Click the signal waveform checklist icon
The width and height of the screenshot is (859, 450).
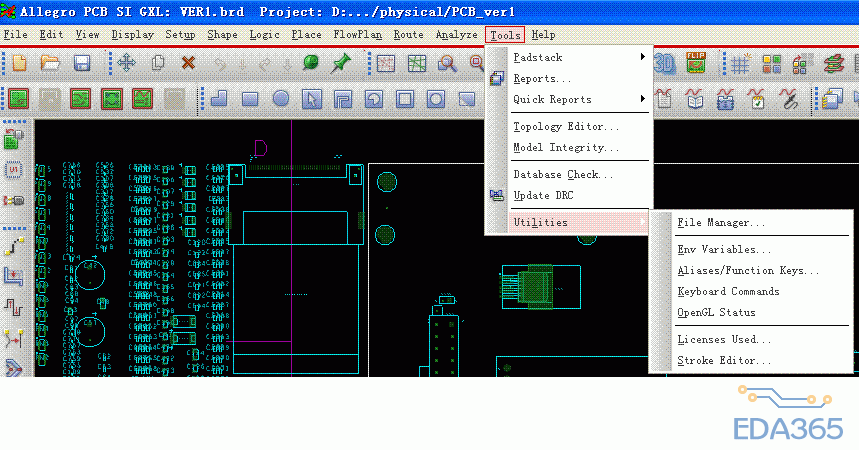(x=757, y=99)
